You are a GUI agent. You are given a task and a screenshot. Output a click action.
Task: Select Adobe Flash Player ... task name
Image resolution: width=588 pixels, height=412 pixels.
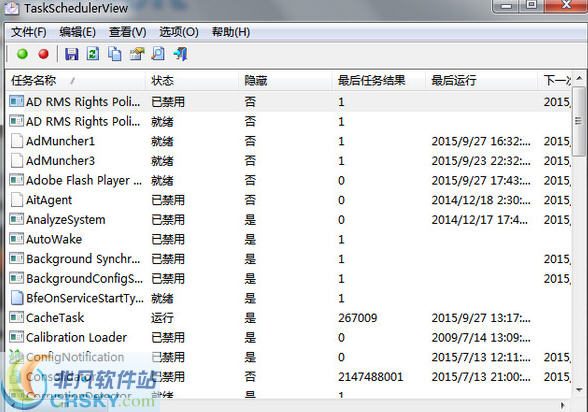(84, 180)
